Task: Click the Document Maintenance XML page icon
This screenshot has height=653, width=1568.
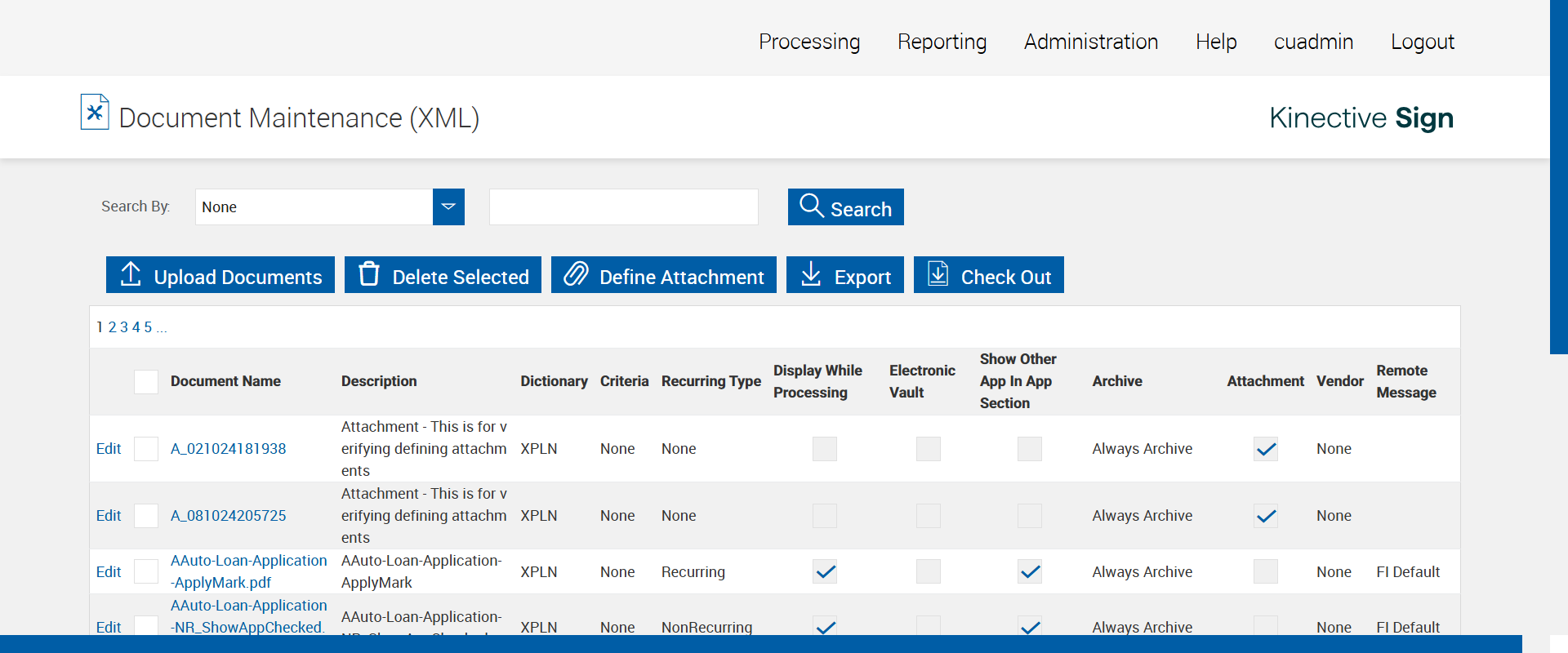Action: tap(95, 112)
